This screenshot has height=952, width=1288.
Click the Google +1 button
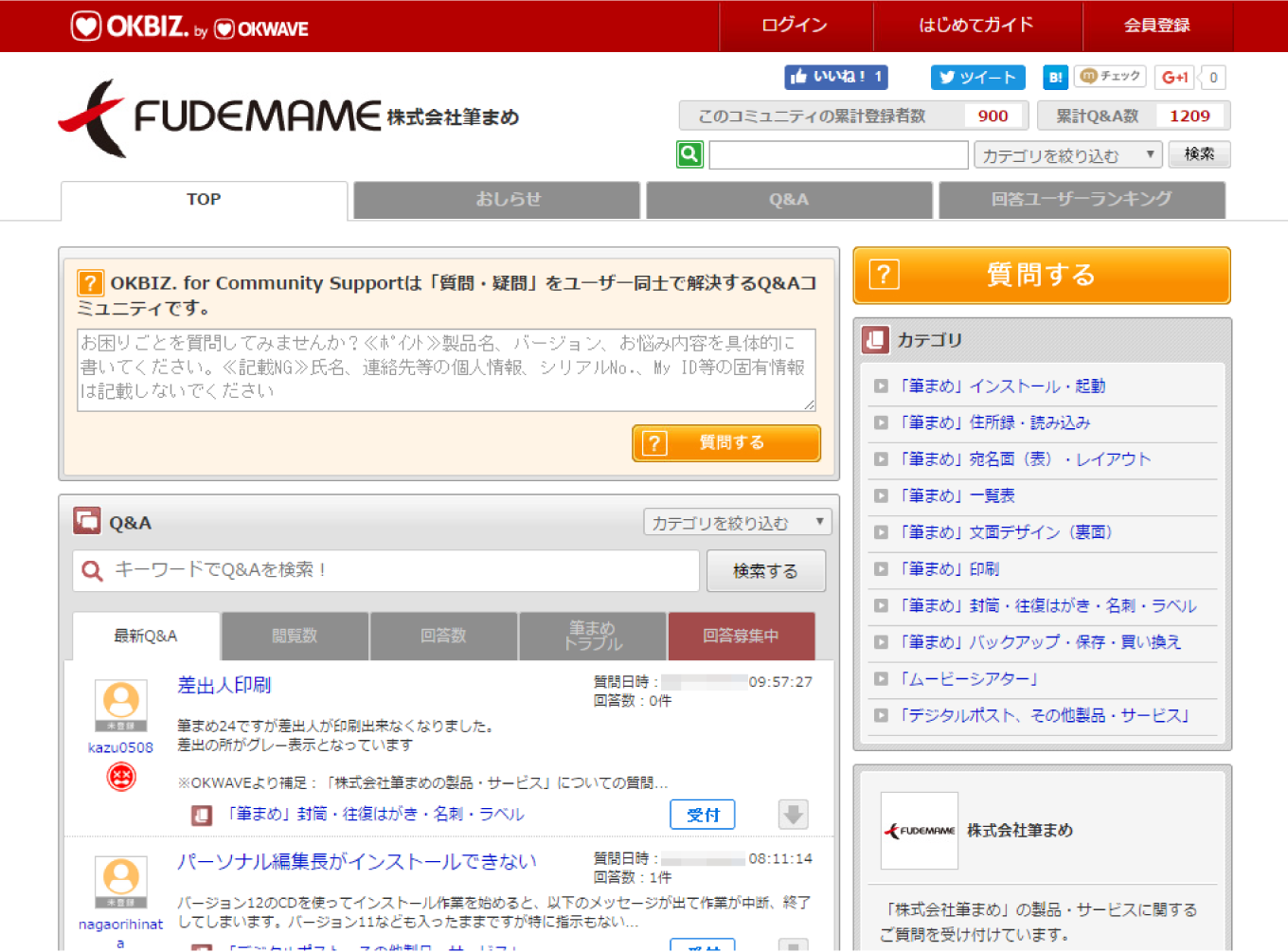tap(1174, 77)
